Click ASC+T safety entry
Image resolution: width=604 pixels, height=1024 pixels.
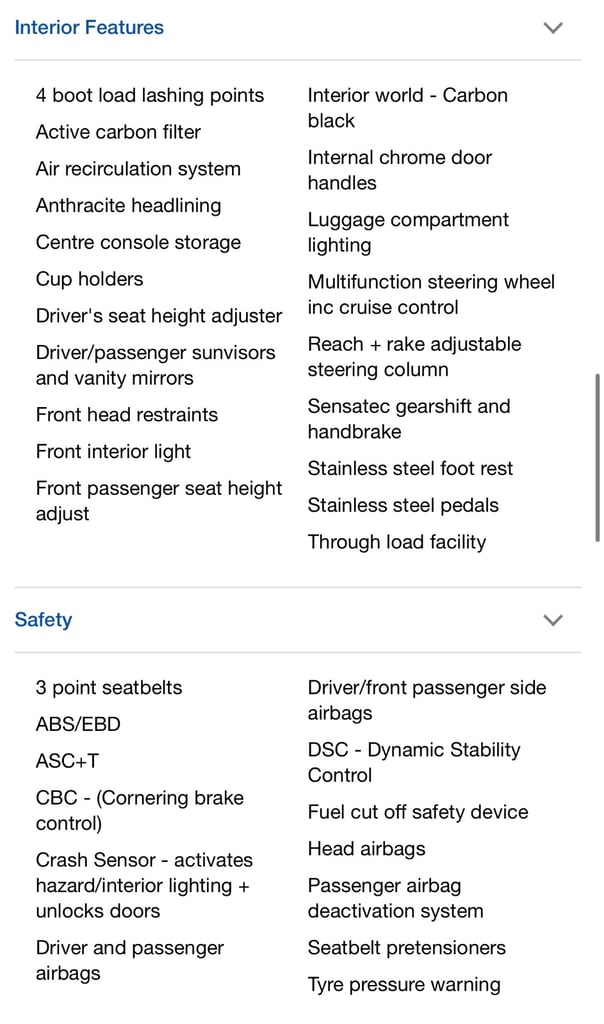(x=67, y=761)
